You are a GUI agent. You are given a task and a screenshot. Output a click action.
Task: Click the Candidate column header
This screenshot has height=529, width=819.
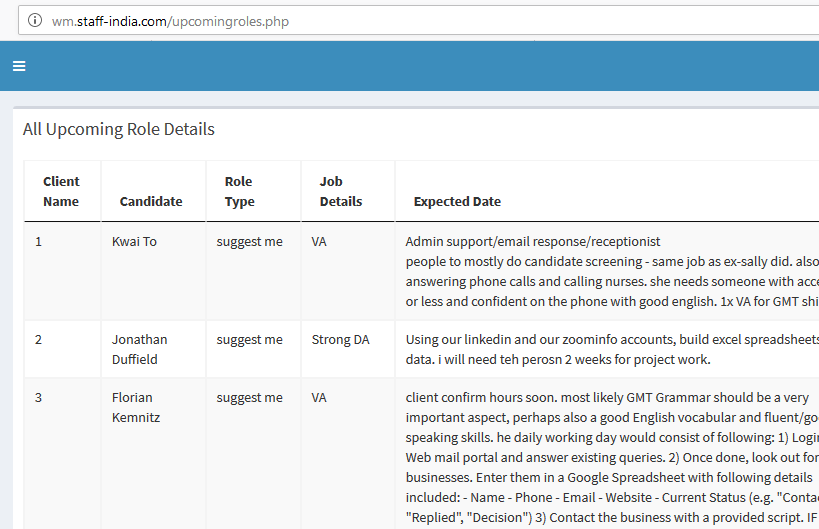pyautogui.click(x=151, y=201)
